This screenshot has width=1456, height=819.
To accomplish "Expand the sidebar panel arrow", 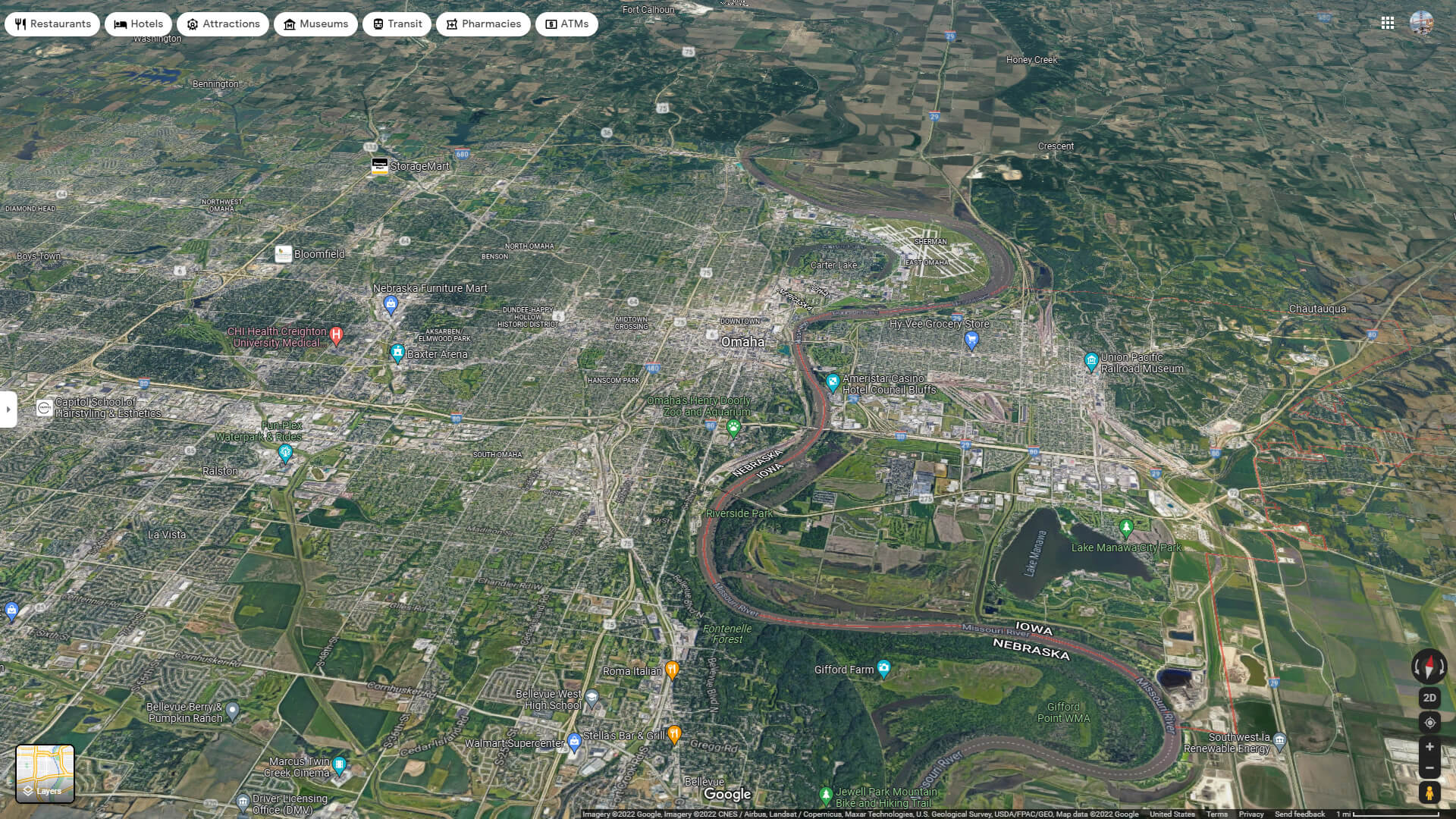I will point(8,408).
